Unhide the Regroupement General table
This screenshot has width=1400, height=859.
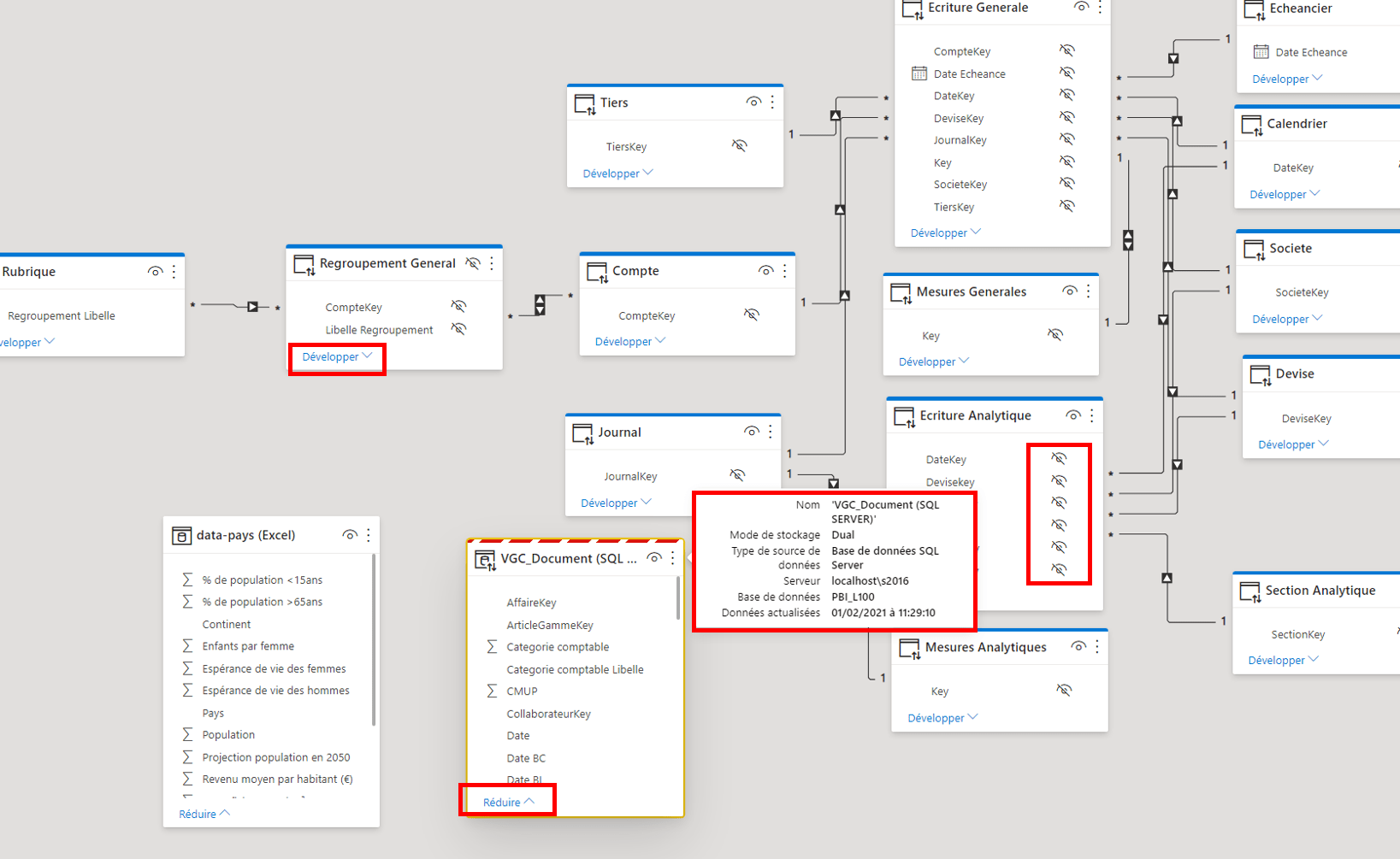(472, 263)
